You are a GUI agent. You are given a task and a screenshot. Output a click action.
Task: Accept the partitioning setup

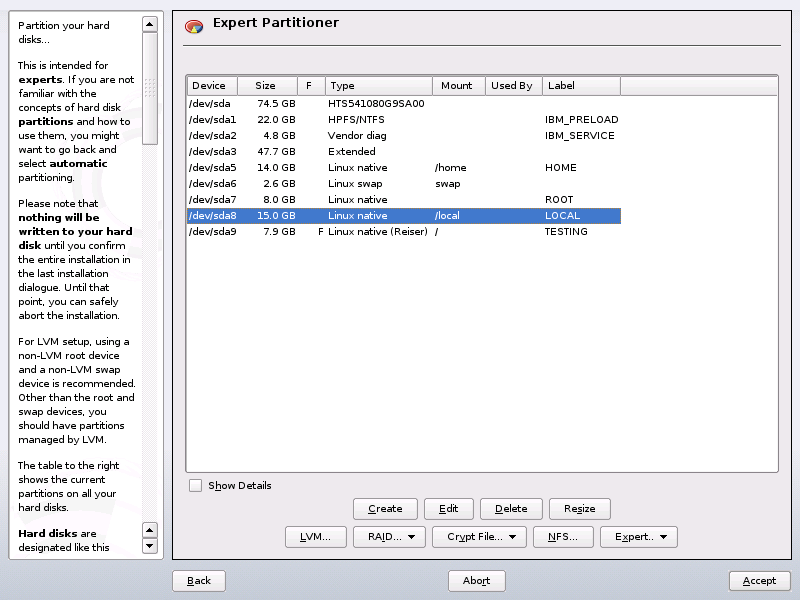(x=760, y=581)
